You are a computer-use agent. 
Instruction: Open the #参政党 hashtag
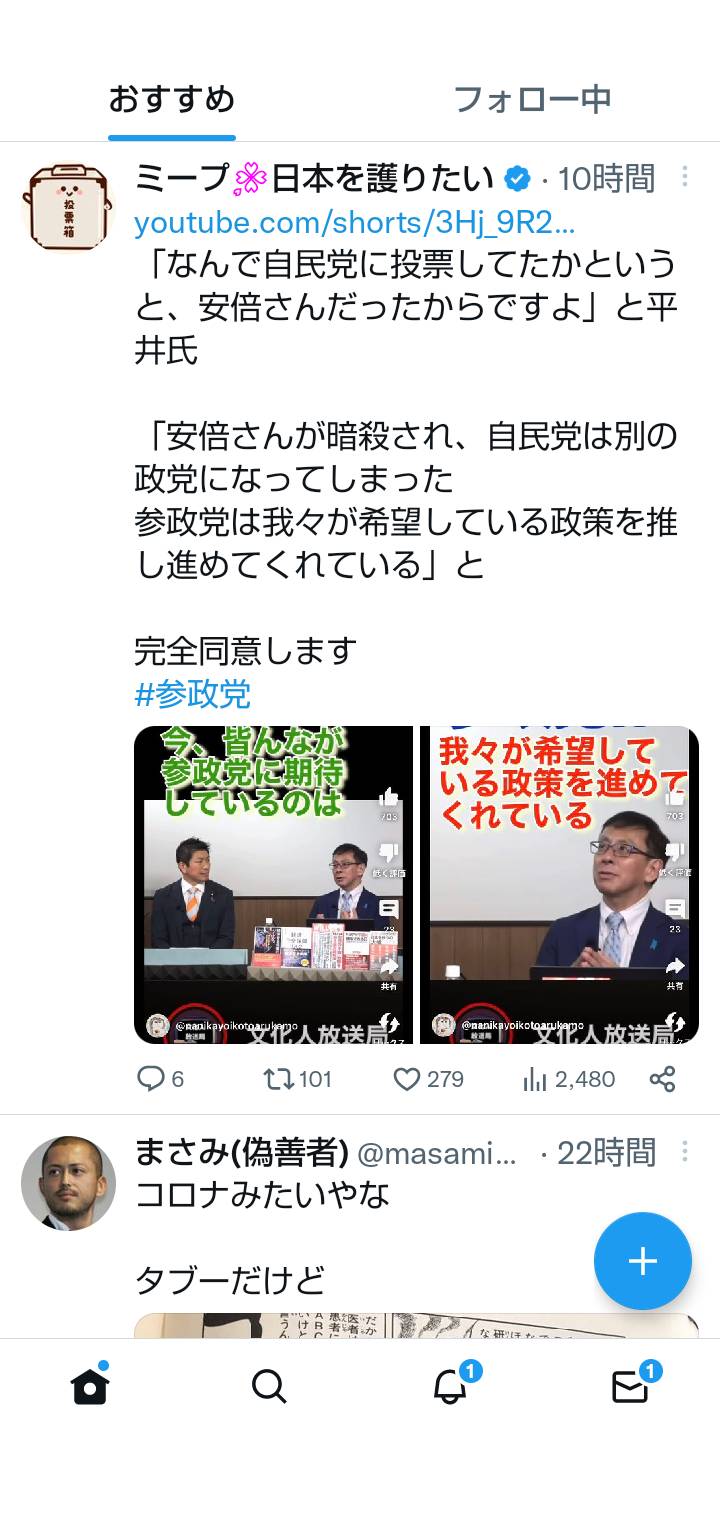(192, 694)
